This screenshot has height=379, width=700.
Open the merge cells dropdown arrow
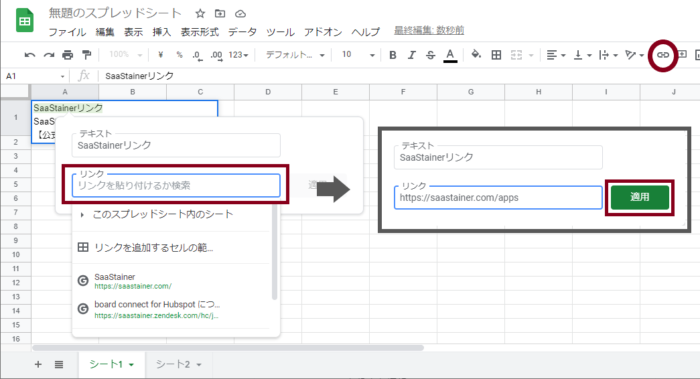[531, 55]
